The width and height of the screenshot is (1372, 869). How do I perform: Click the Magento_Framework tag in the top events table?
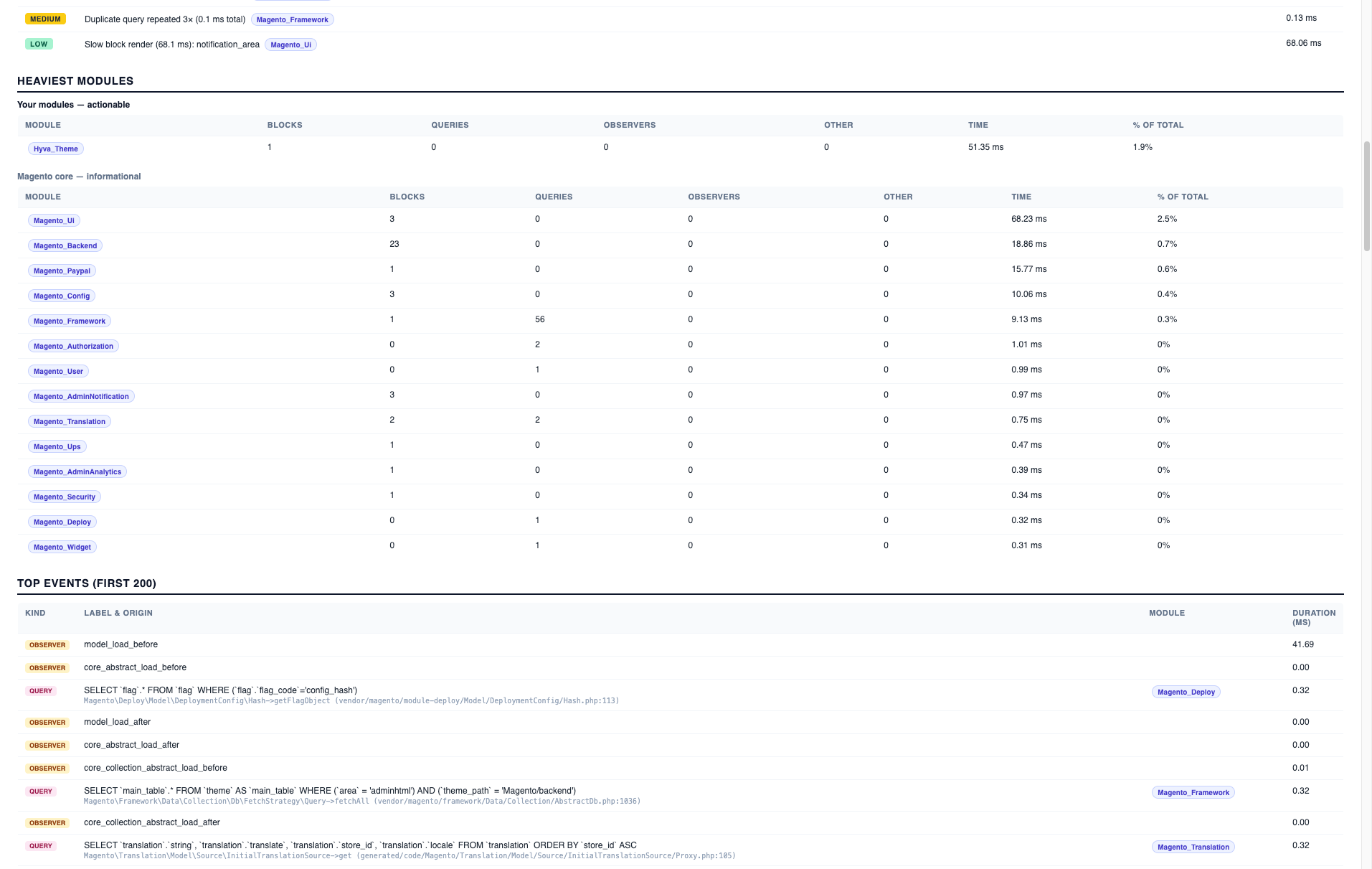point(1193,792)
